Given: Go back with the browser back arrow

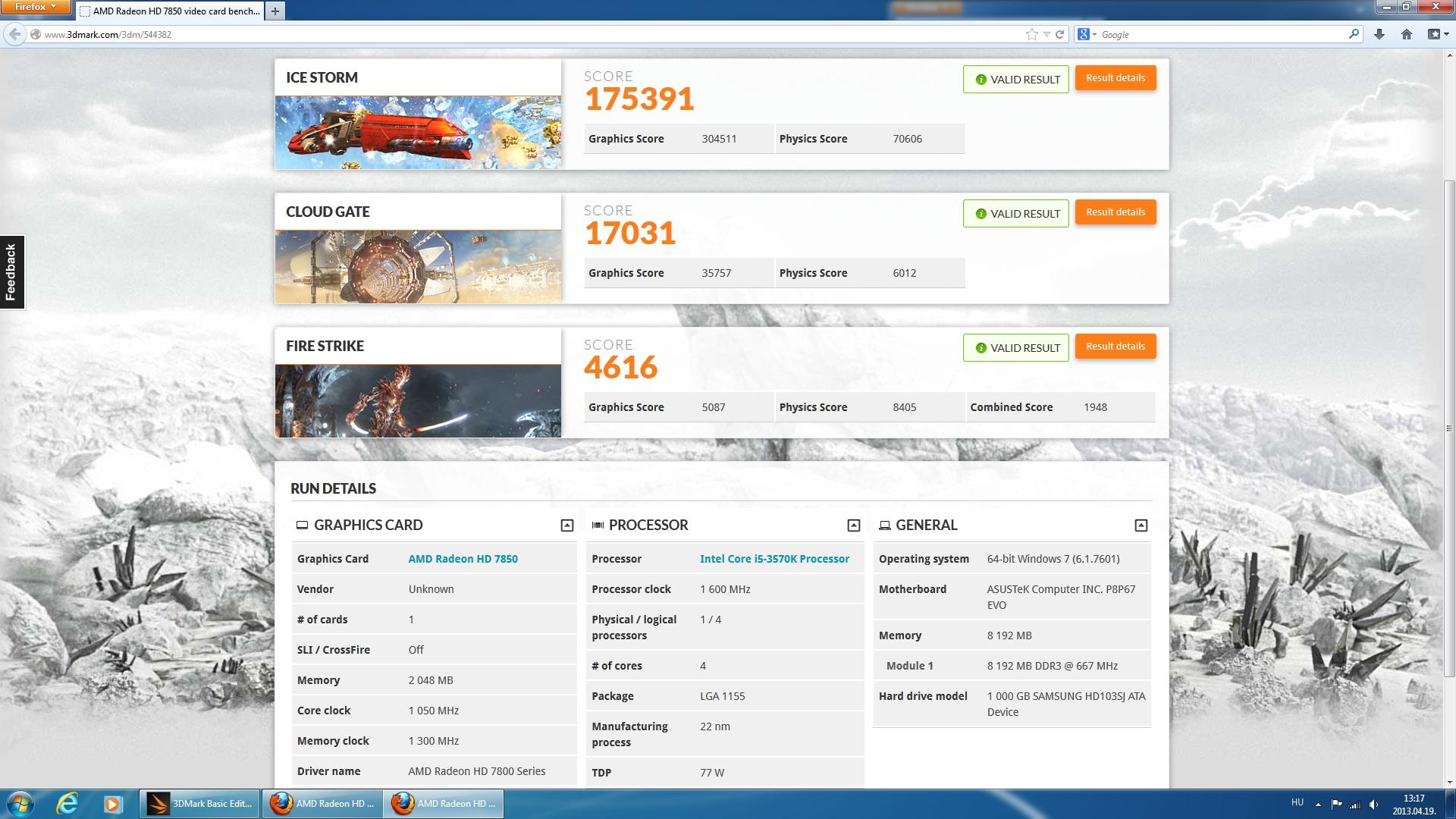Looking at the screenshot, I should point(14,34).
